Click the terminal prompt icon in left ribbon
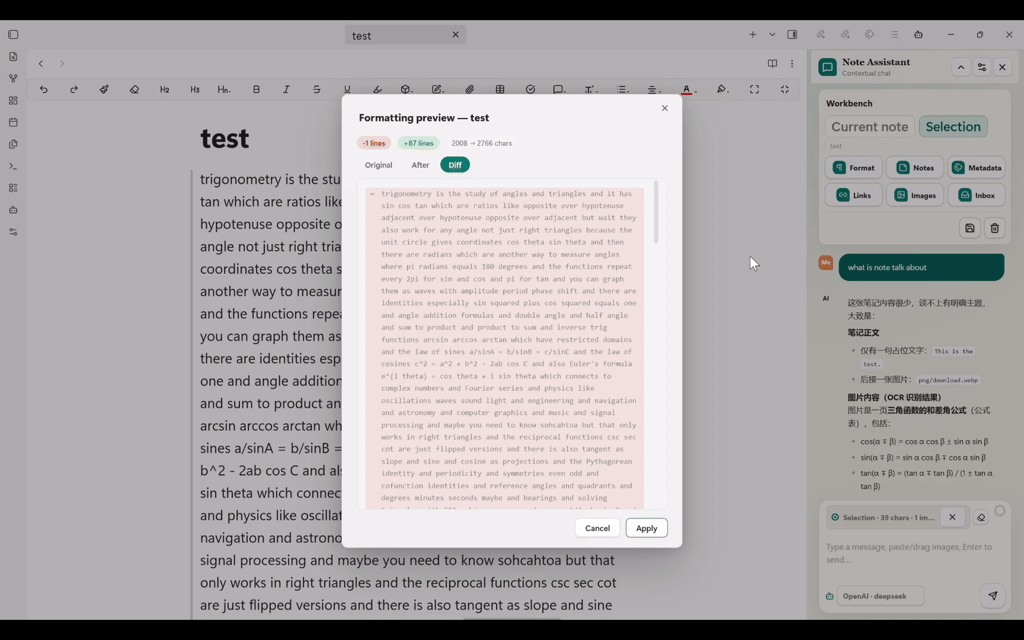This screenshot has height=640, width=1024. point(13,167)
